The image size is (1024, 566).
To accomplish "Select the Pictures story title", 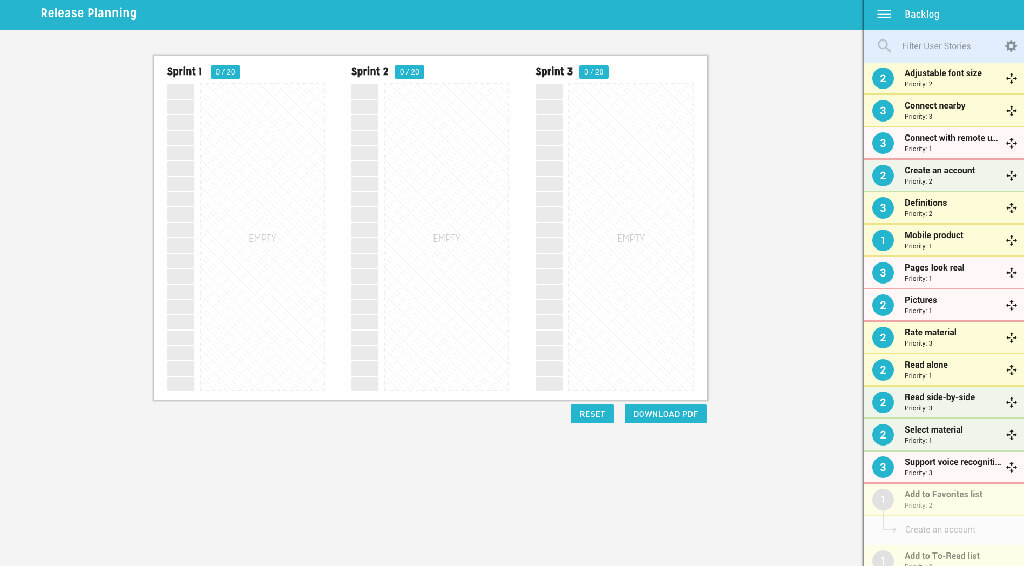I will pos(920,300).
